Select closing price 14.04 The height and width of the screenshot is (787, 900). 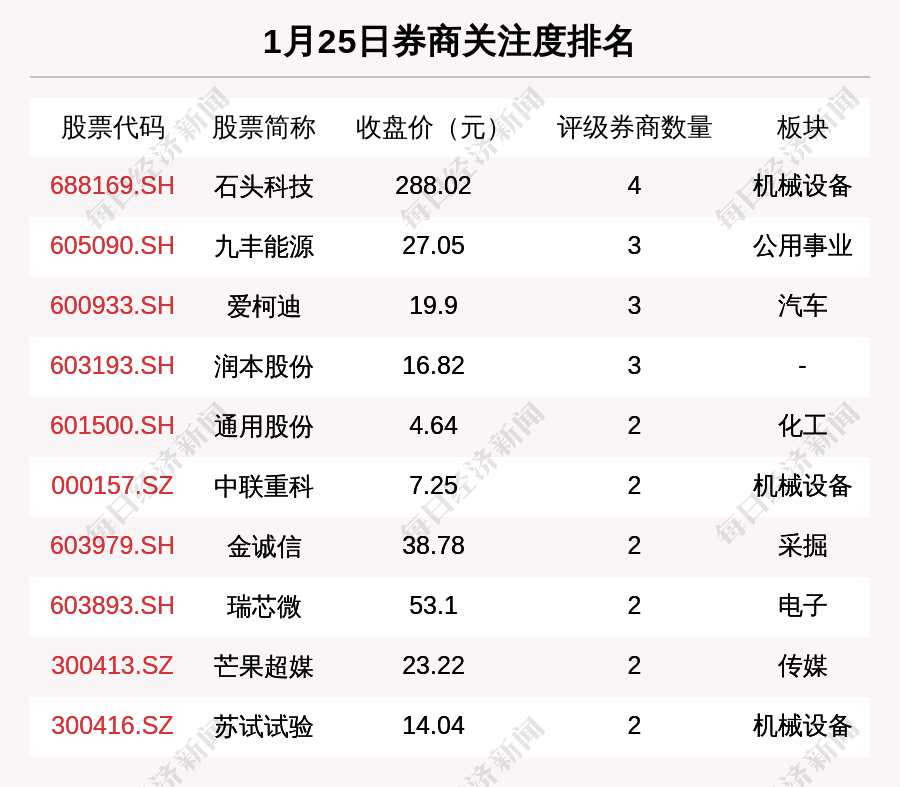coord(433,726)
